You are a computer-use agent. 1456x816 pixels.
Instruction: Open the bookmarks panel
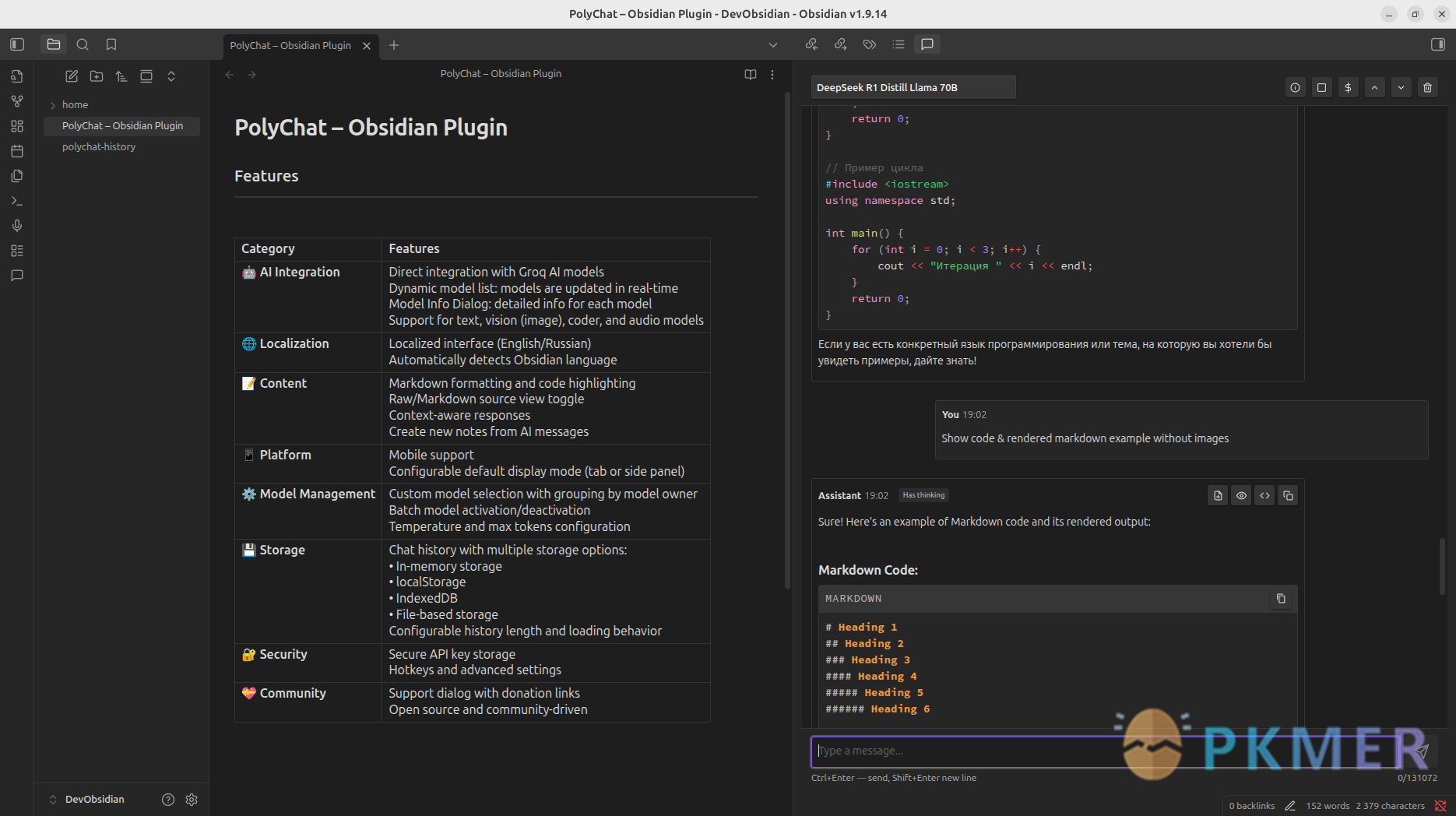point(111,44)
